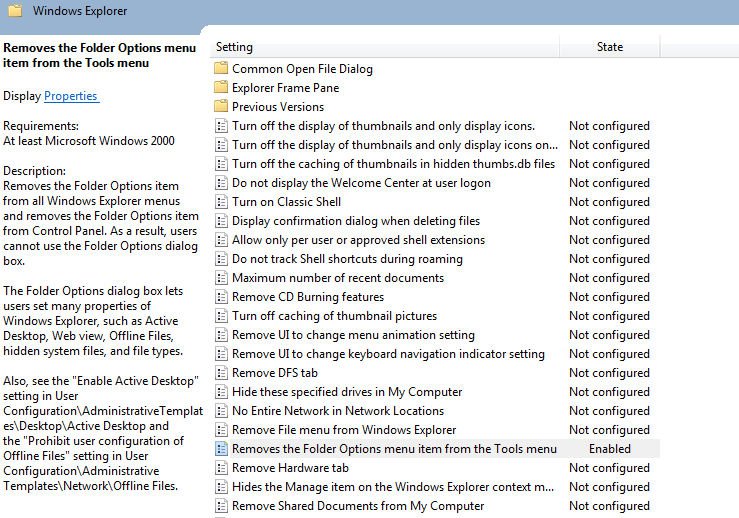This screenshot has width=739, height=518.
Task: Click icon for Removes the Folder Options menu item
Action: pos(221,449)
